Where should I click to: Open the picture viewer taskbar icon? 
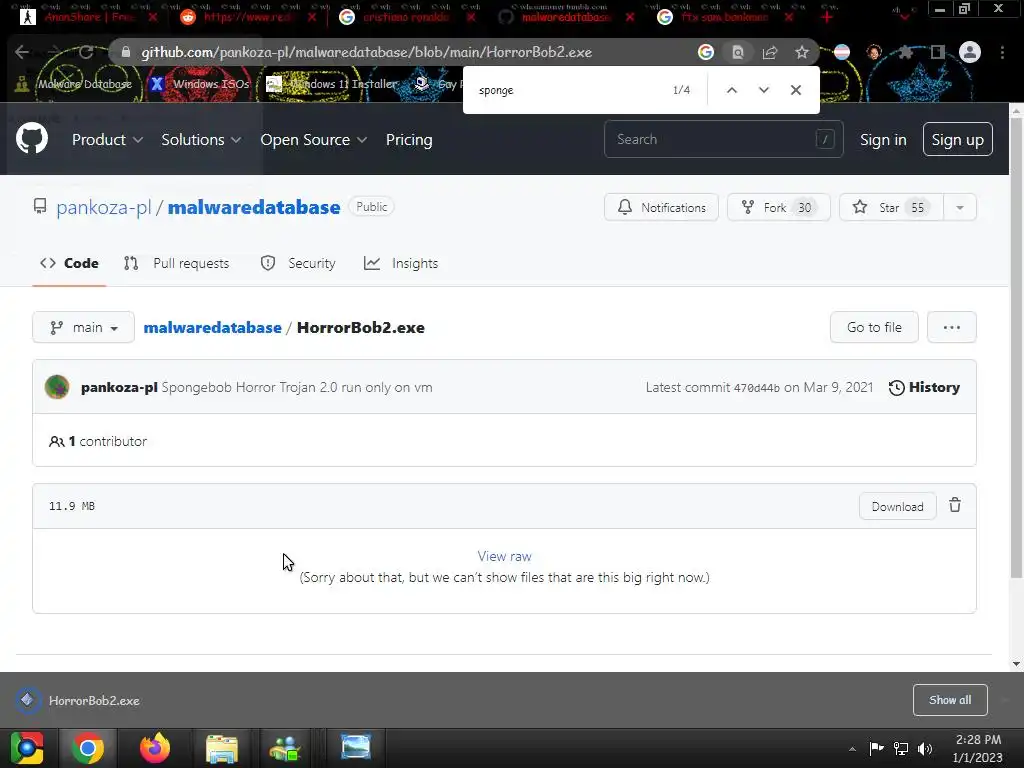(x=356, y=748)
